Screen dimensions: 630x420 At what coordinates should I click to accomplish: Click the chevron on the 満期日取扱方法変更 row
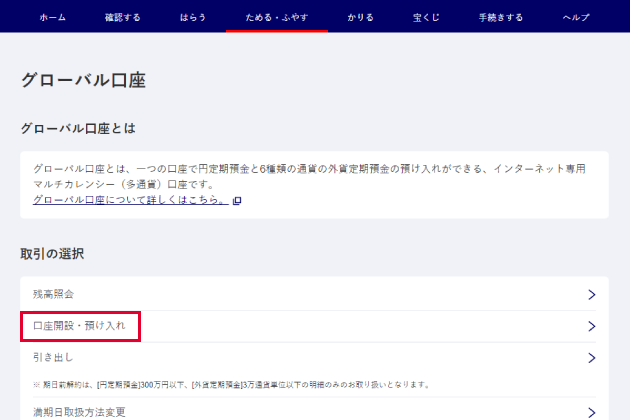tap(591, 413)
